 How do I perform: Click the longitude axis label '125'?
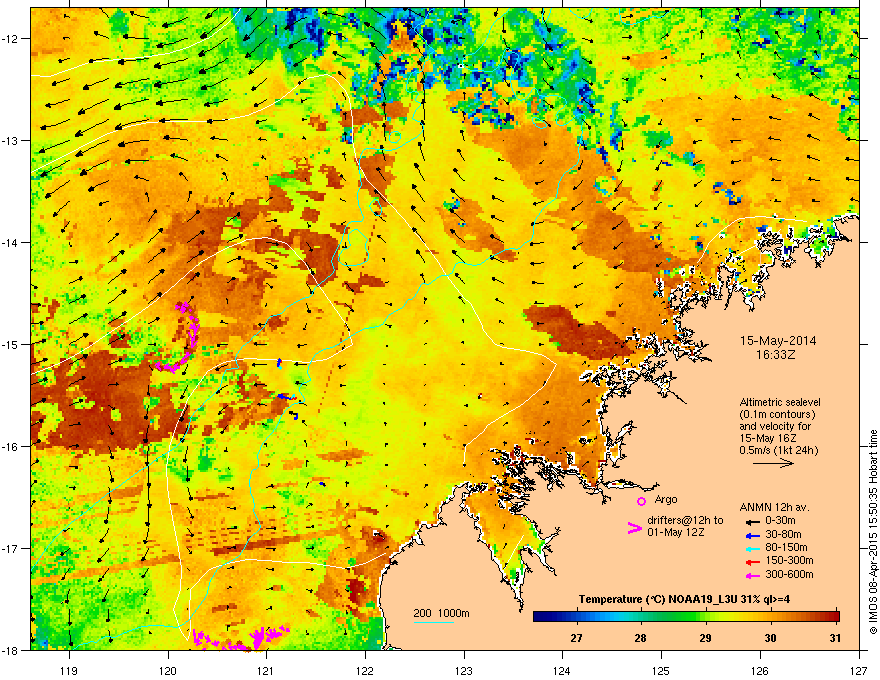click(661, 670)
